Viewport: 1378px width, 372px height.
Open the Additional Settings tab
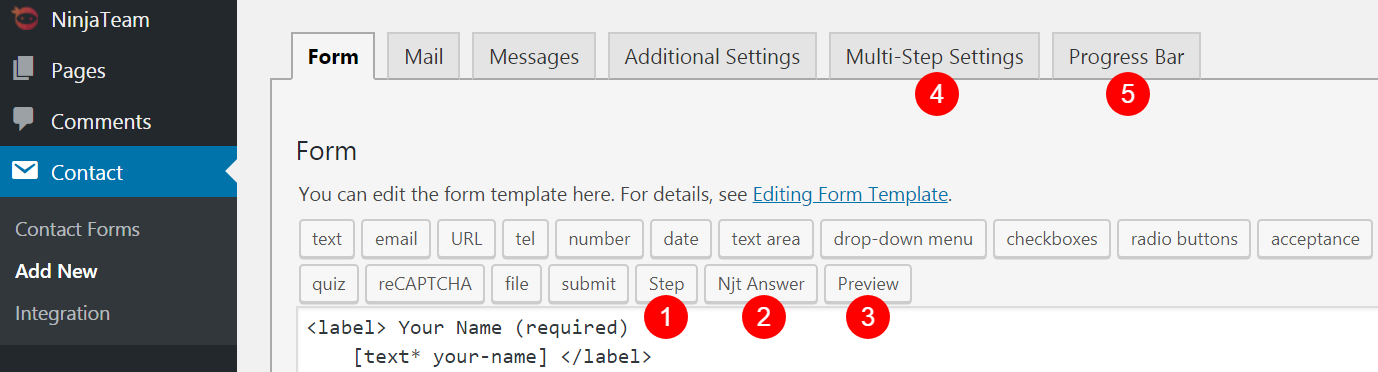tap(712, 57)
